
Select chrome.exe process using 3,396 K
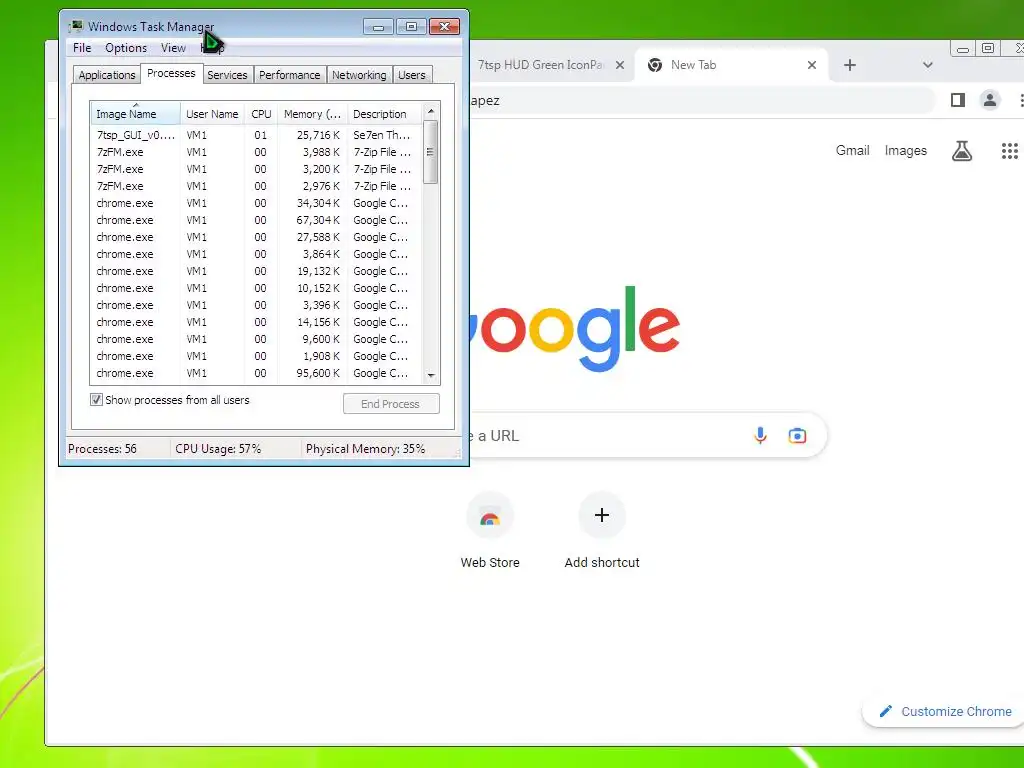point(256,305)
